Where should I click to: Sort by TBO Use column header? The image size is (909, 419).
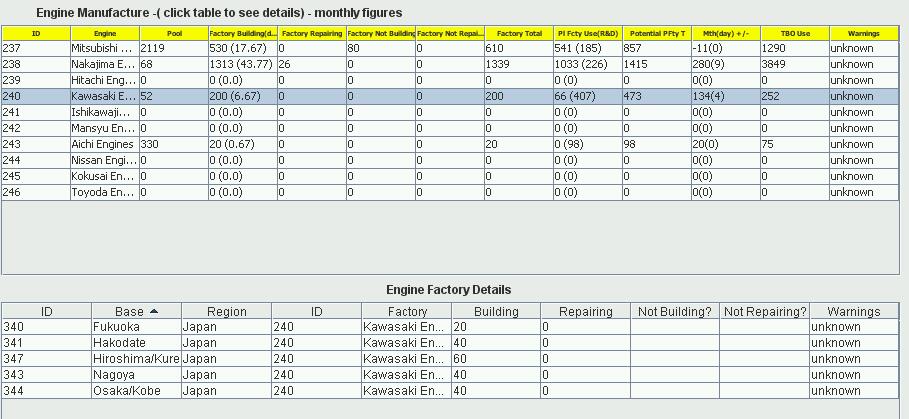tap(794, 33)
